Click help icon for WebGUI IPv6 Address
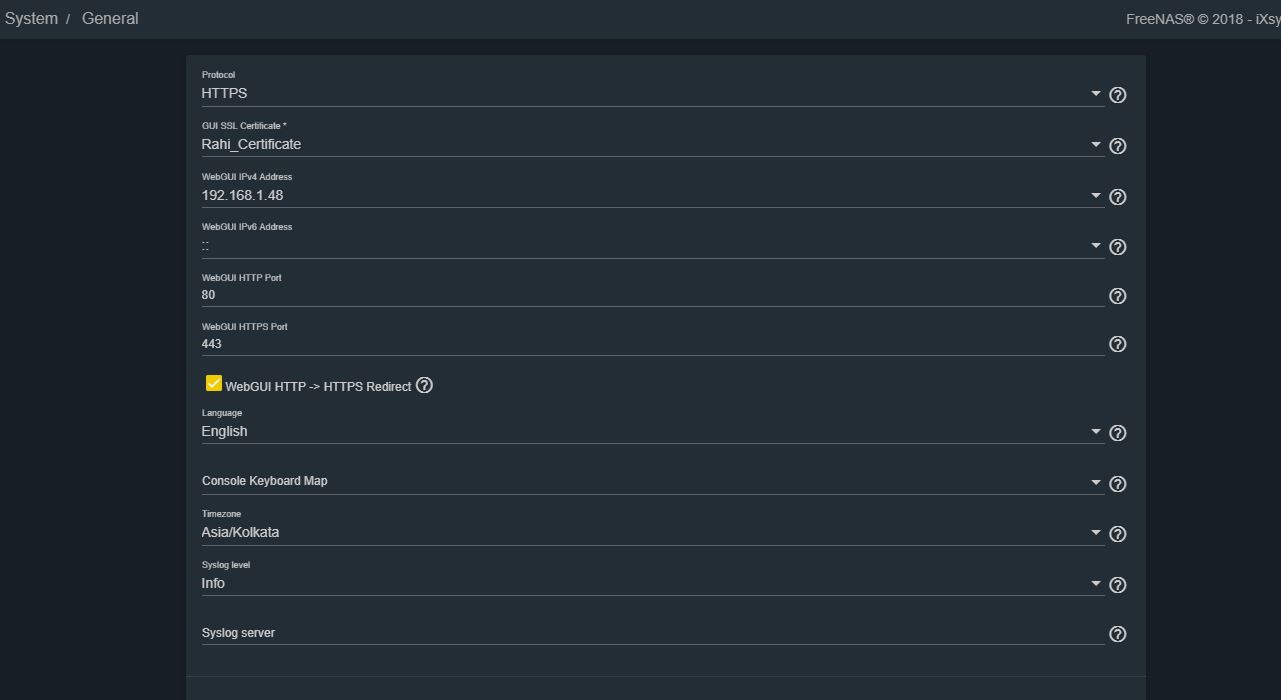This screenshot has height=700, width=1281. pos(1118,247)
